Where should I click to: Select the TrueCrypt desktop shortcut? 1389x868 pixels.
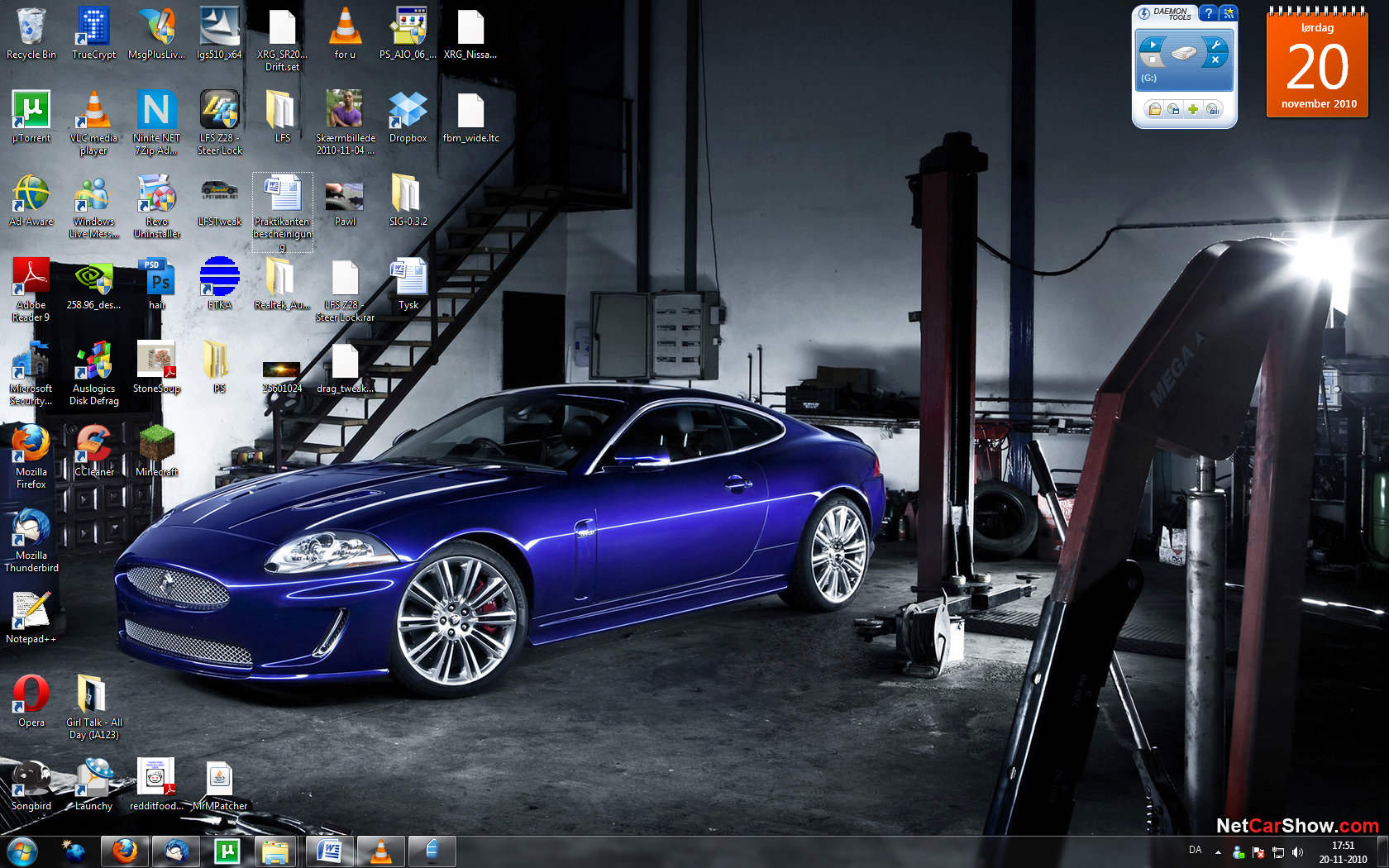click(93, 34)
